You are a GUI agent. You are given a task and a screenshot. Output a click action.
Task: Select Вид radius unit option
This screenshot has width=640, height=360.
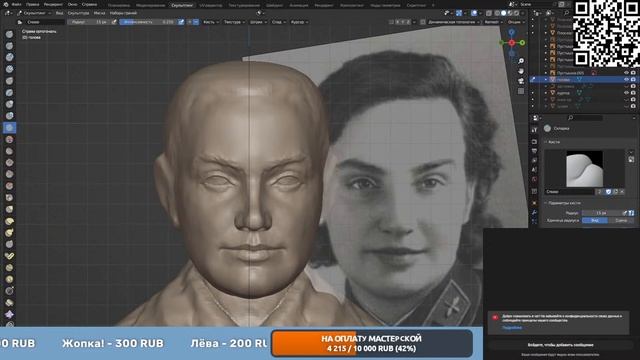click(x=595, y=220)
